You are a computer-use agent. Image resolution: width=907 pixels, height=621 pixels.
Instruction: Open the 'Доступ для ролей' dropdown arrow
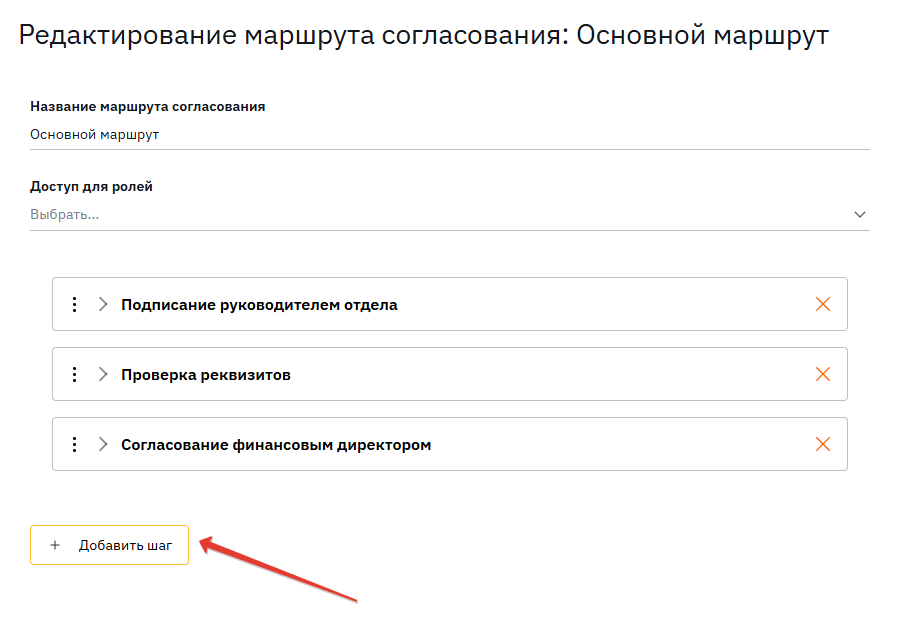click(x=859, y=214)
